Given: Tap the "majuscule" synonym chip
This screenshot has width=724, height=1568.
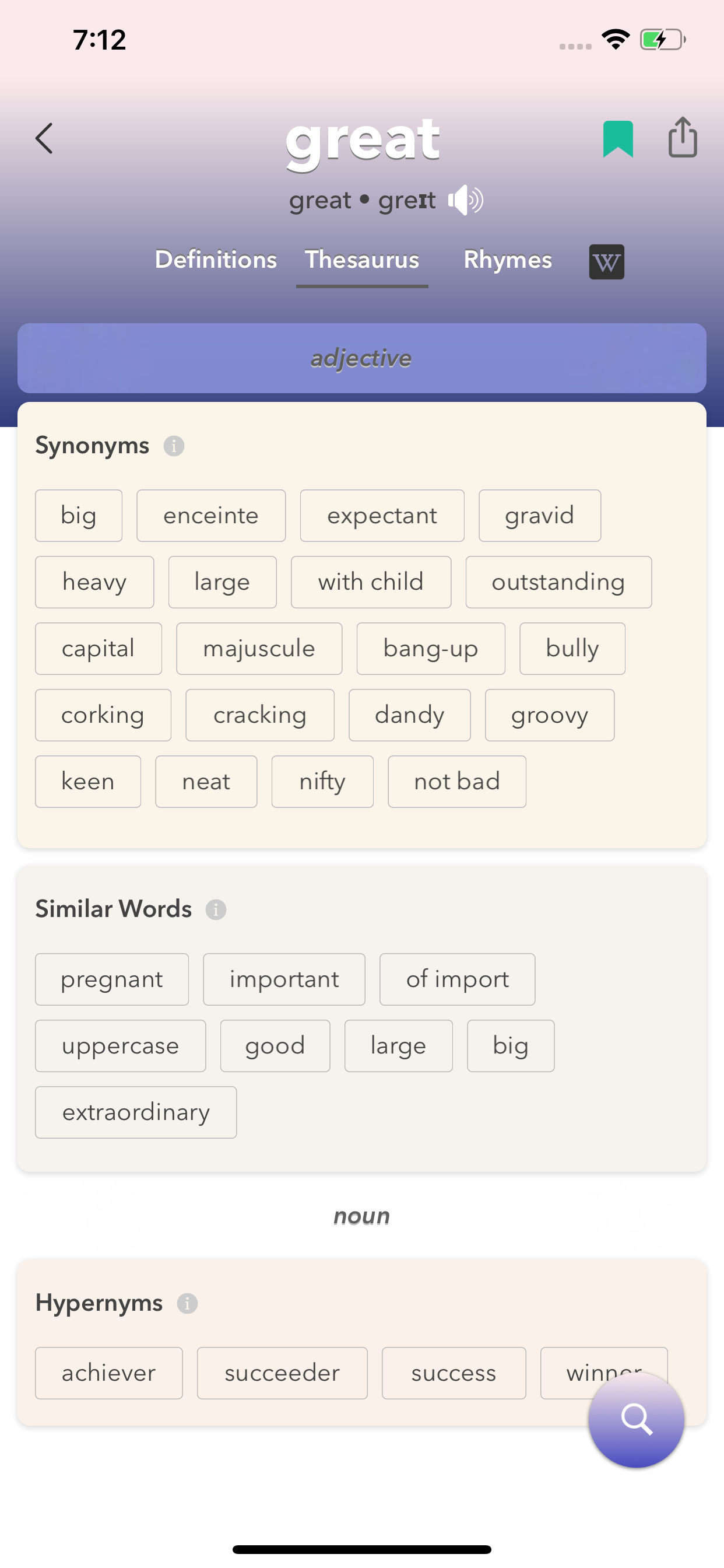Looking at the screenshot, I should (x=259, y=649).
